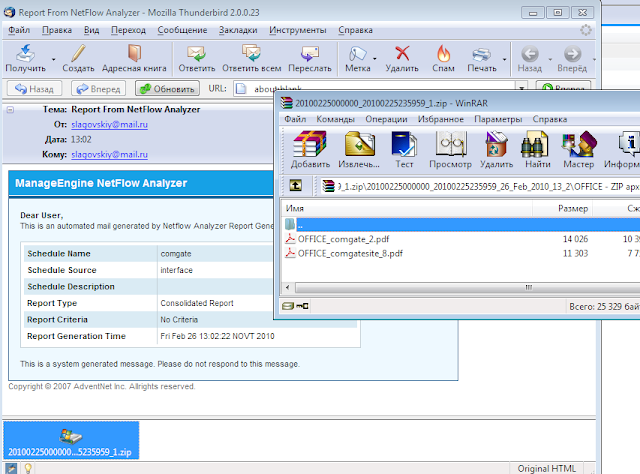Open the dropdown arrow next to Получить
This screenshot has width=640, height=474.
pyautogui.click(x=53, y=60)
